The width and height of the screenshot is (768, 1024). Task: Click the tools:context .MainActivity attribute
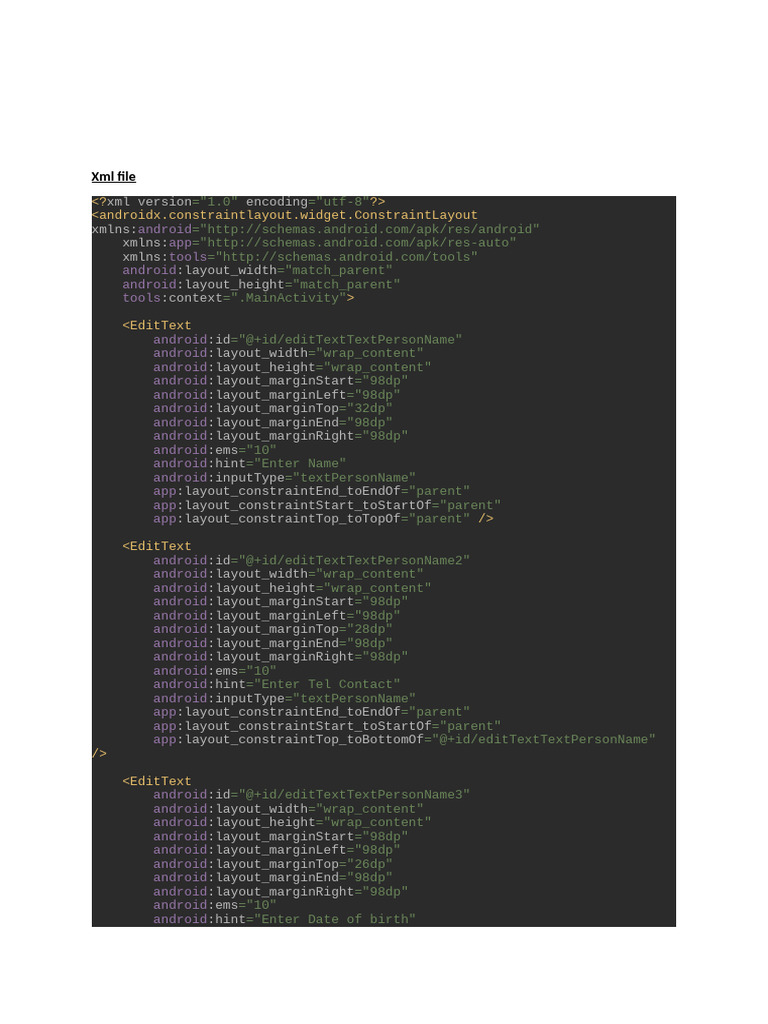coord(238,298)
